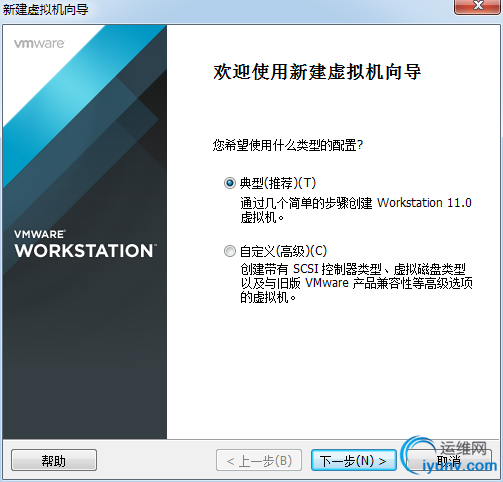Select the 典型(推荐) radio option

pyautogui.click(x=230, y=183)
